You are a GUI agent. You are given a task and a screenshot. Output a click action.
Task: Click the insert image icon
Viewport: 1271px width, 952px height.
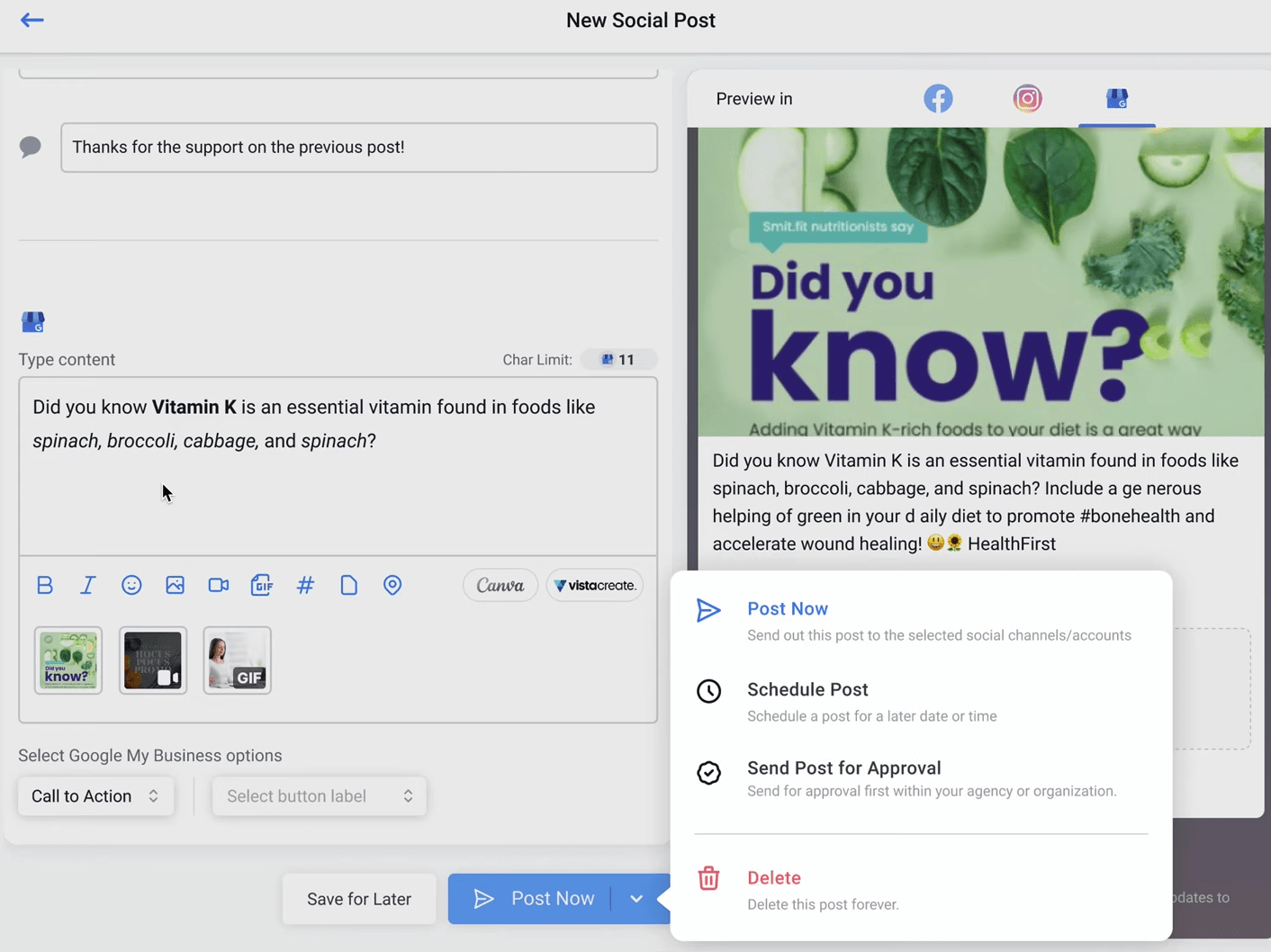click(175, 585)
